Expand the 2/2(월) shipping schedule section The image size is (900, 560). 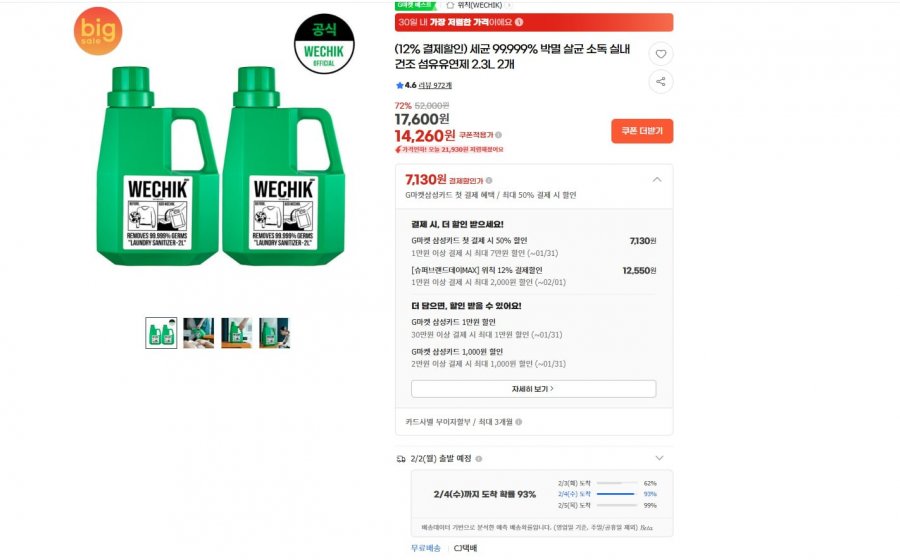[657, 458]
